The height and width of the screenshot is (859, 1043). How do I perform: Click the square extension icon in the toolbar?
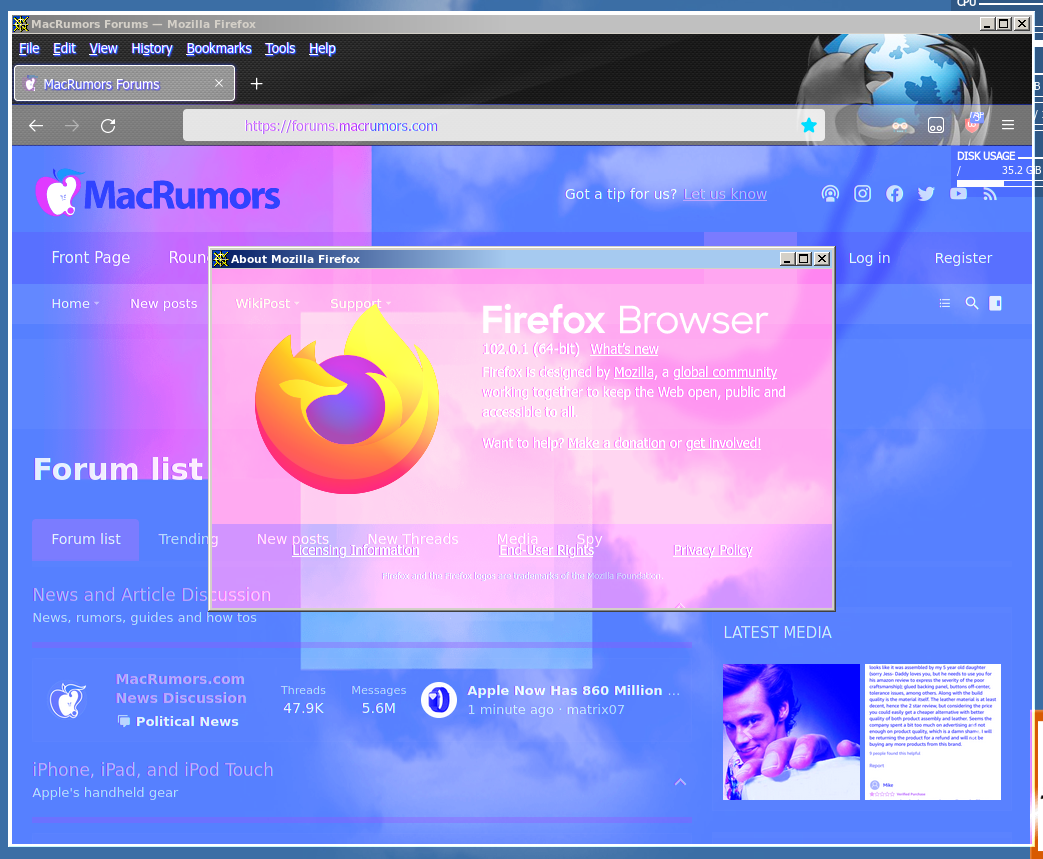pyautogui.click(x=935, y=125)
